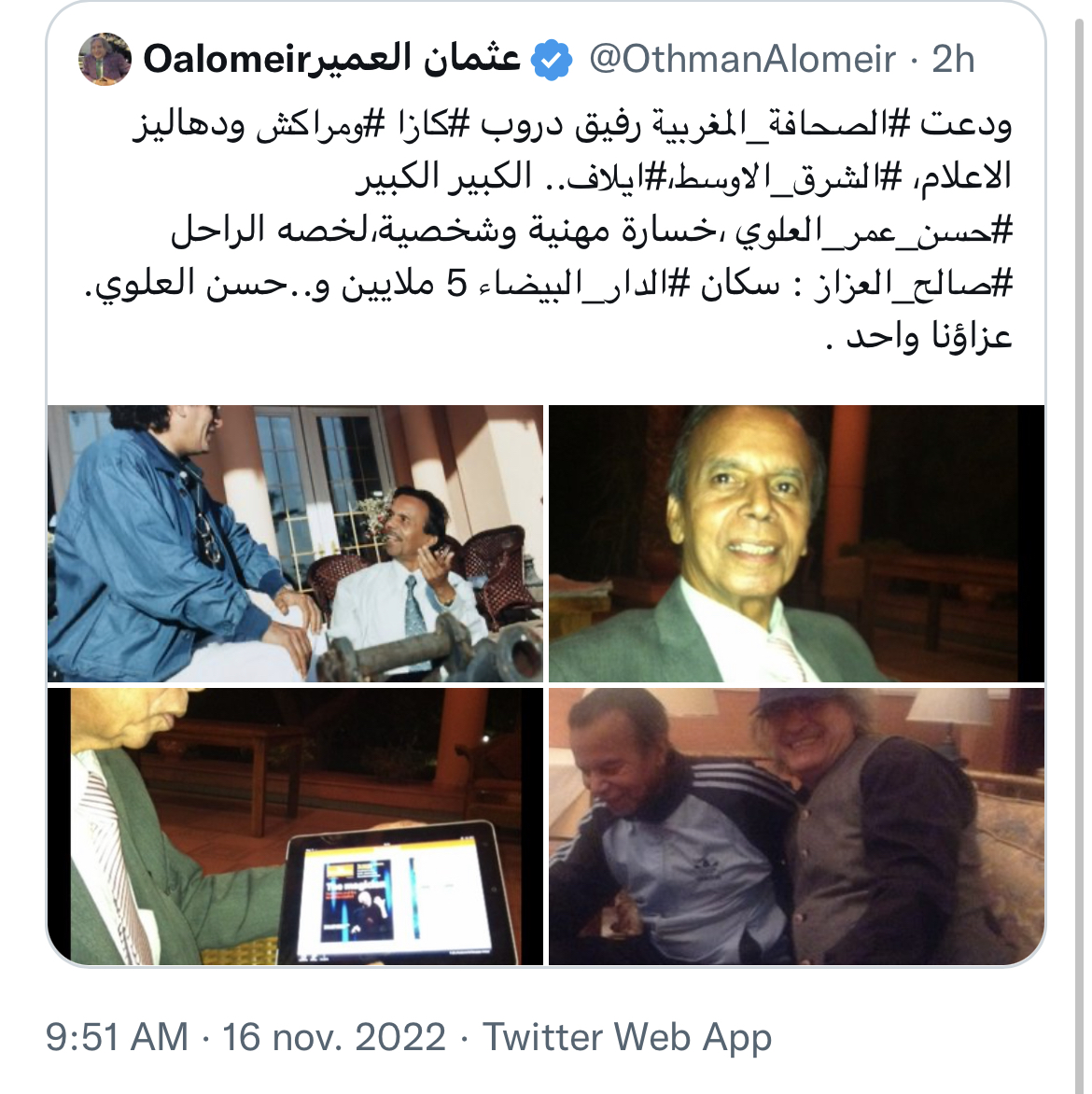Image resolution: width=1092 pixels, height=1094 pixels.
Task: Open the author's profile avatar picture
Action: point(105,59)
